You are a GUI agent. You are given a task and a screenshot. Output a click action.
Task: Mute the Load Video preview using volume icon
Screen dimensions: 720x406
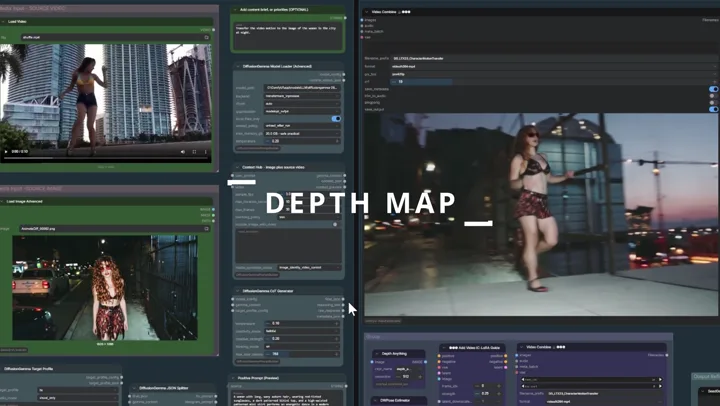[x=183, y=152]
